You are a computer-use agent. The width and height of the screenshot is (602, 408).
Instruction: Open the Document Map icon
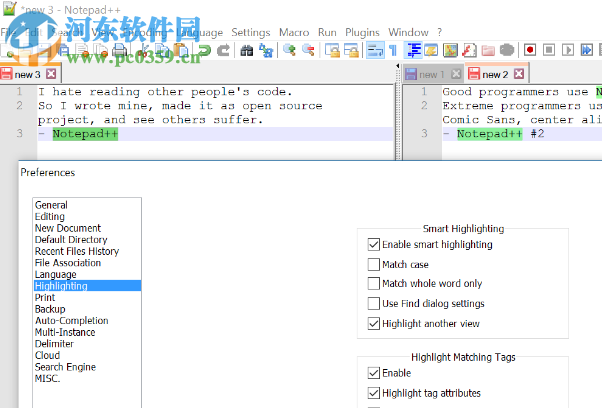pos(450,50)
